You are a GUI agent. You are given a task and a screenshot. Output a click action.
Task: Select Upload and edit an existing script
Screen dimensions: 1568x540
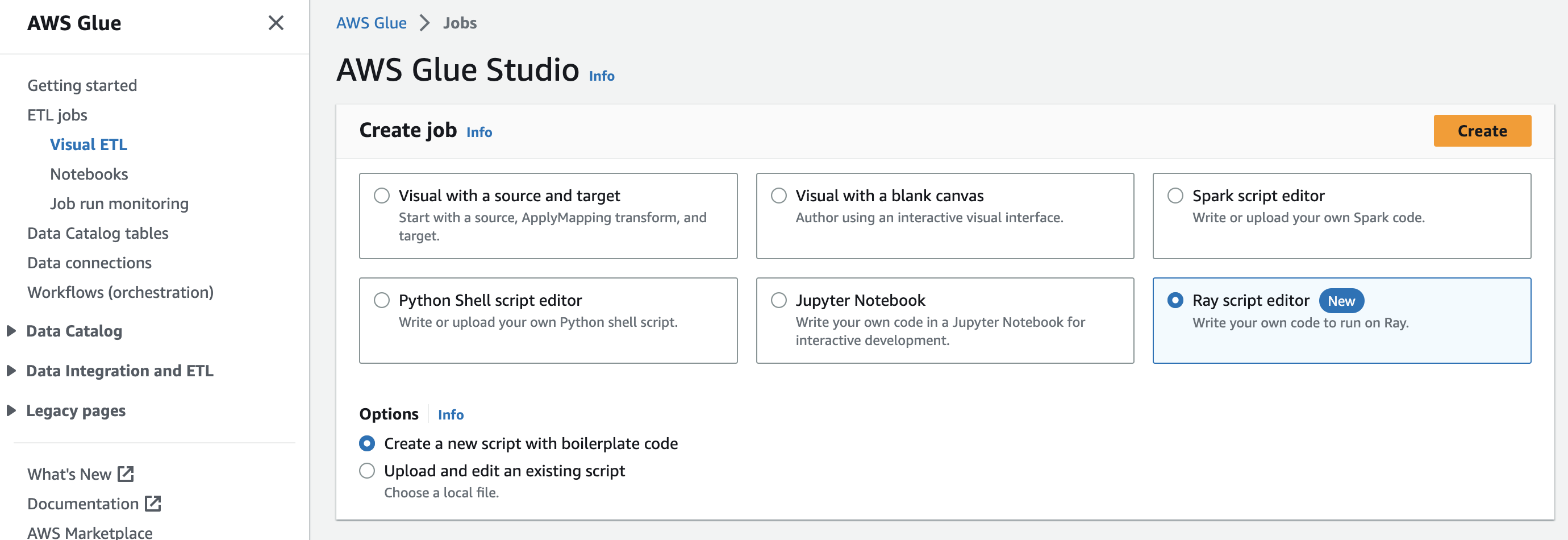[x=366, y=471]
